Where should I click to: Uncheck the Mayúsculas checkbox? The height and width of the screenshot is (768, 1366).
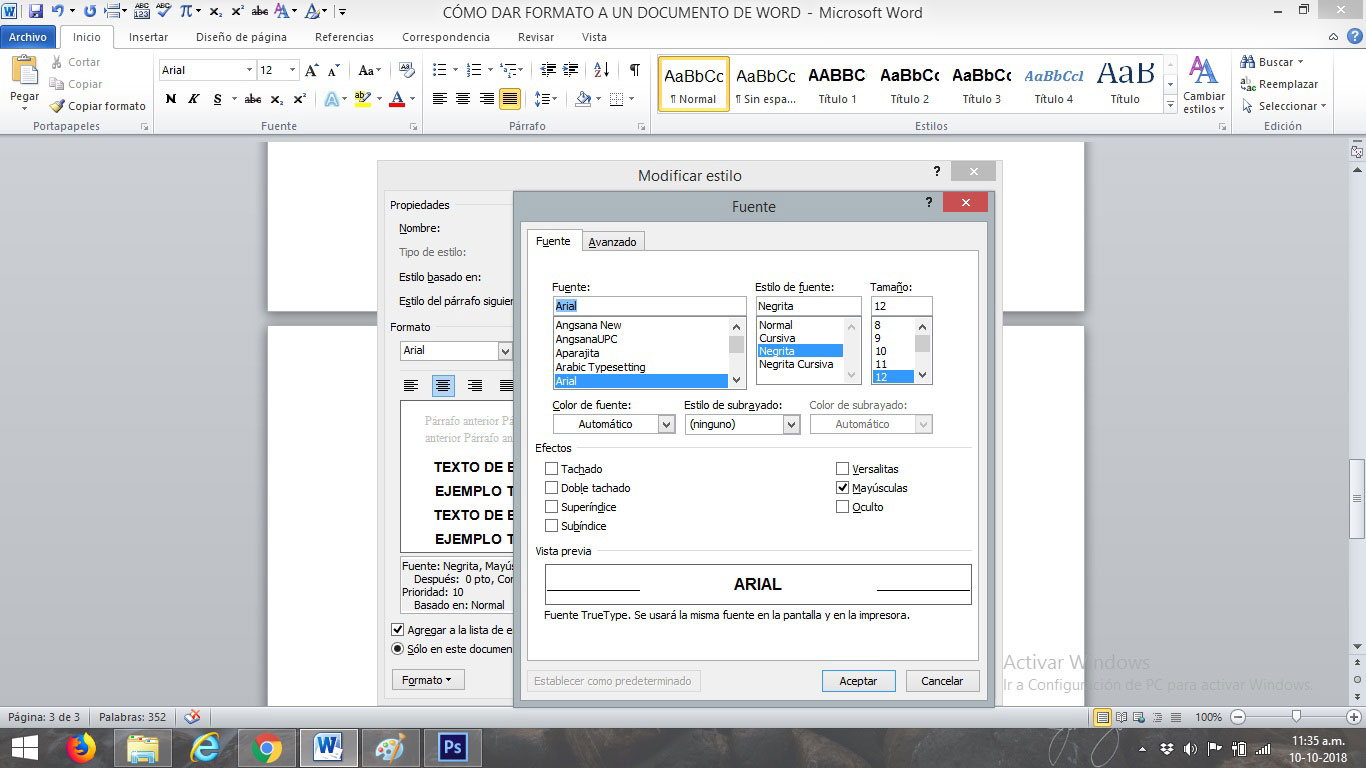843,488
